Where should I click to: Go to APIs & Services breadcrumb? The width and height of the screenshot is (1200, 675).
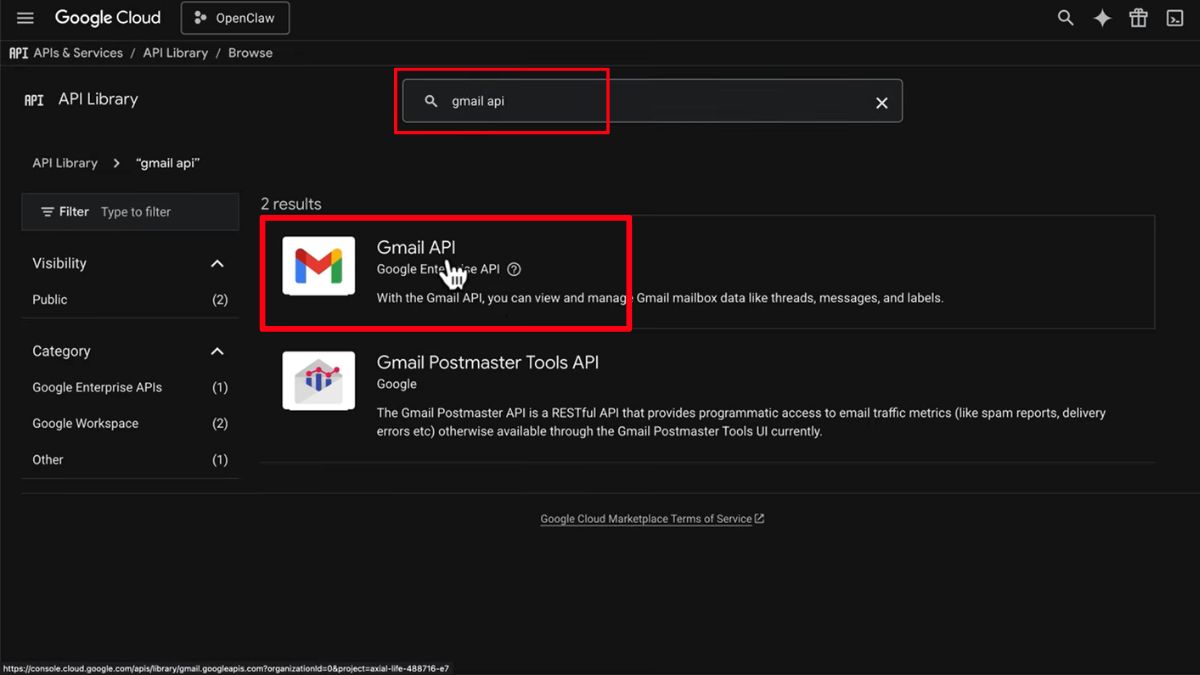click(x=78, y=53)
